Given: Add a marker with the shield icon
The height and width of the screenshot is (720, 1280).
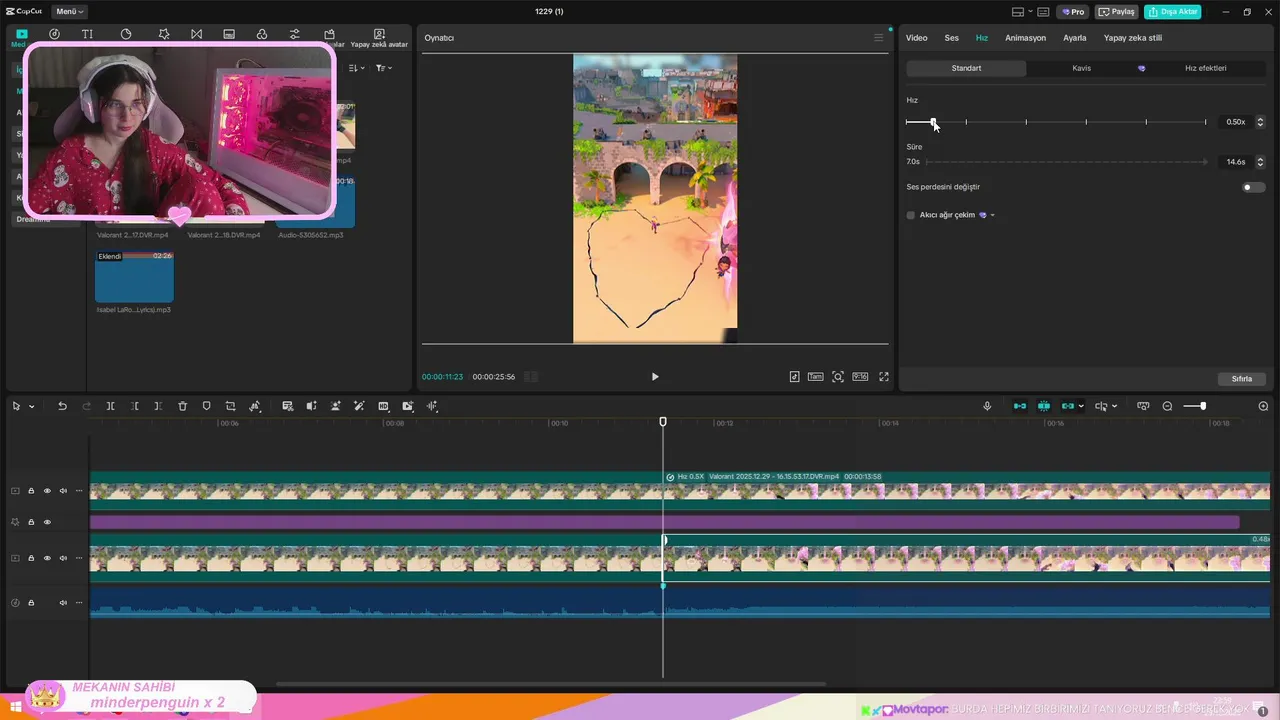Looking at the screenshot, I should [206, 406].
